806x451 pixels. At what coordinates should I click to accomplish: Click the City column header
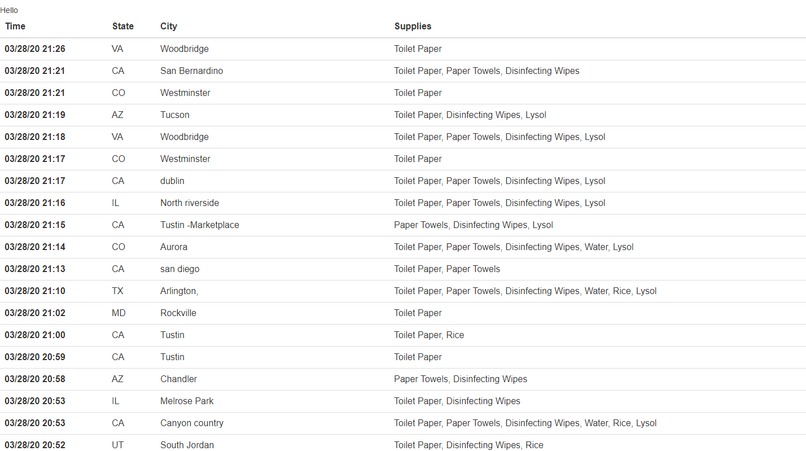pyautogui.click(x=169, y=26)
